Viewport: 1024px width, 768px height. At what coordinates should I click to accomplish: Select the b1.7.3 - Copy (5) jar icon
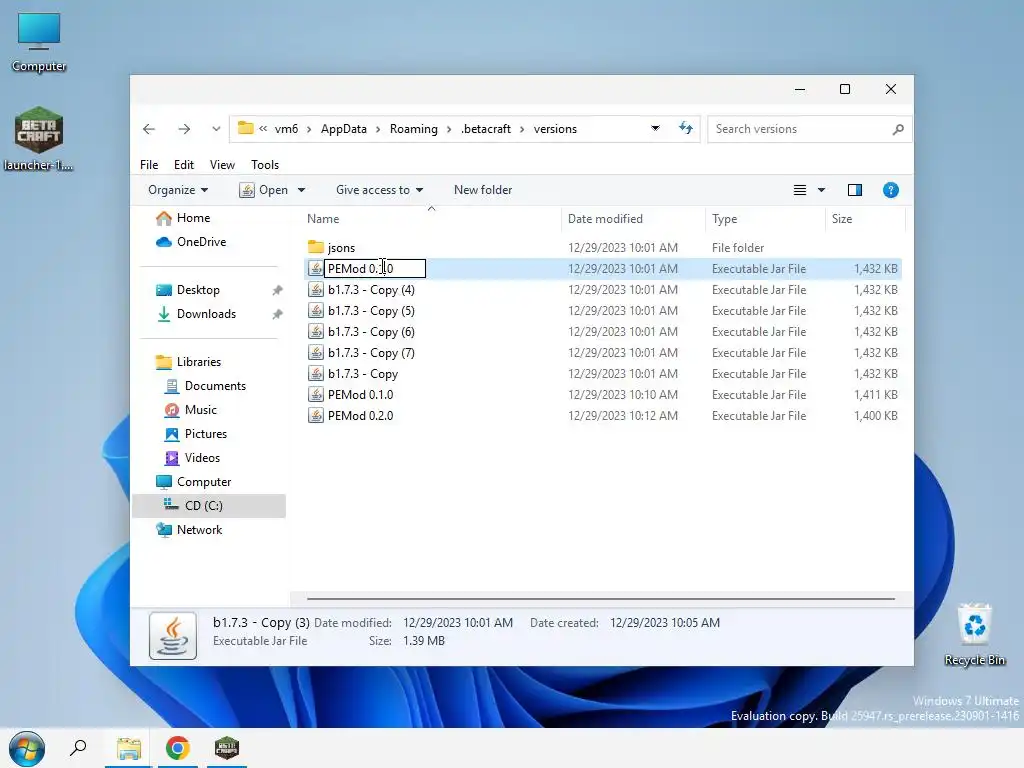click(316, 311)
